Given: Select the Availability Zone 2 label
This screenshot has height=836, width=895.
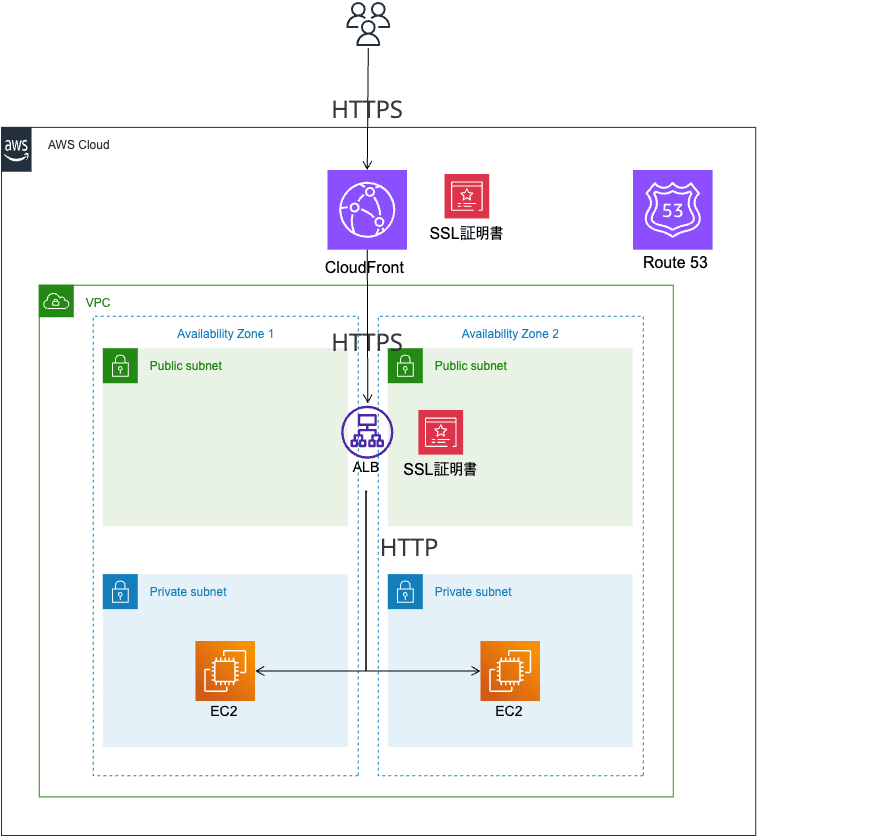Looking at the screenshot, I should coord(510,334).
